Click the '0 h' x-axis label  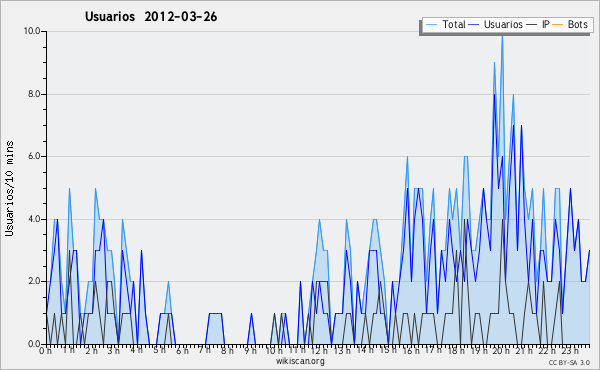tap(45, 351)
